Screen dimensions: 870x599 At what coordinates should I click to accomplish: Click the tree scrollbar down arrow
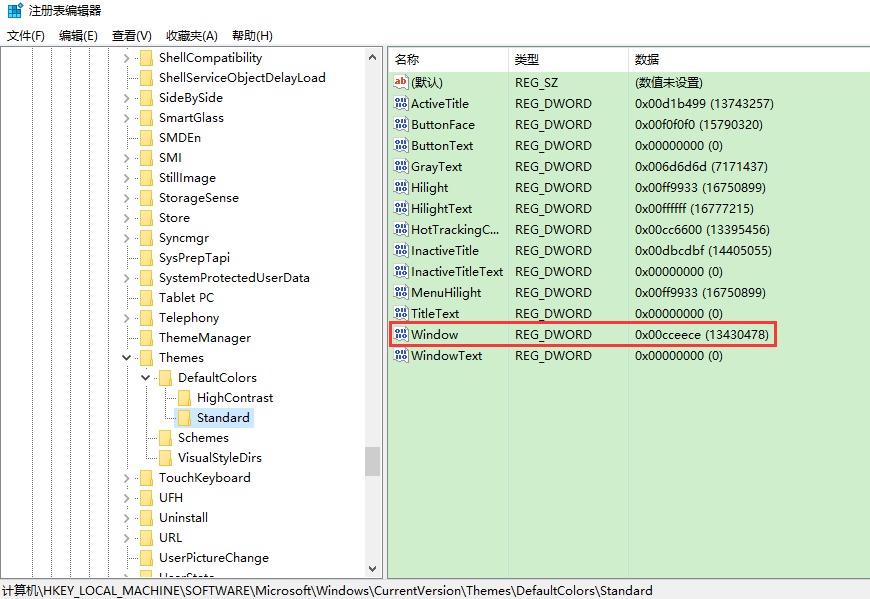372,568
